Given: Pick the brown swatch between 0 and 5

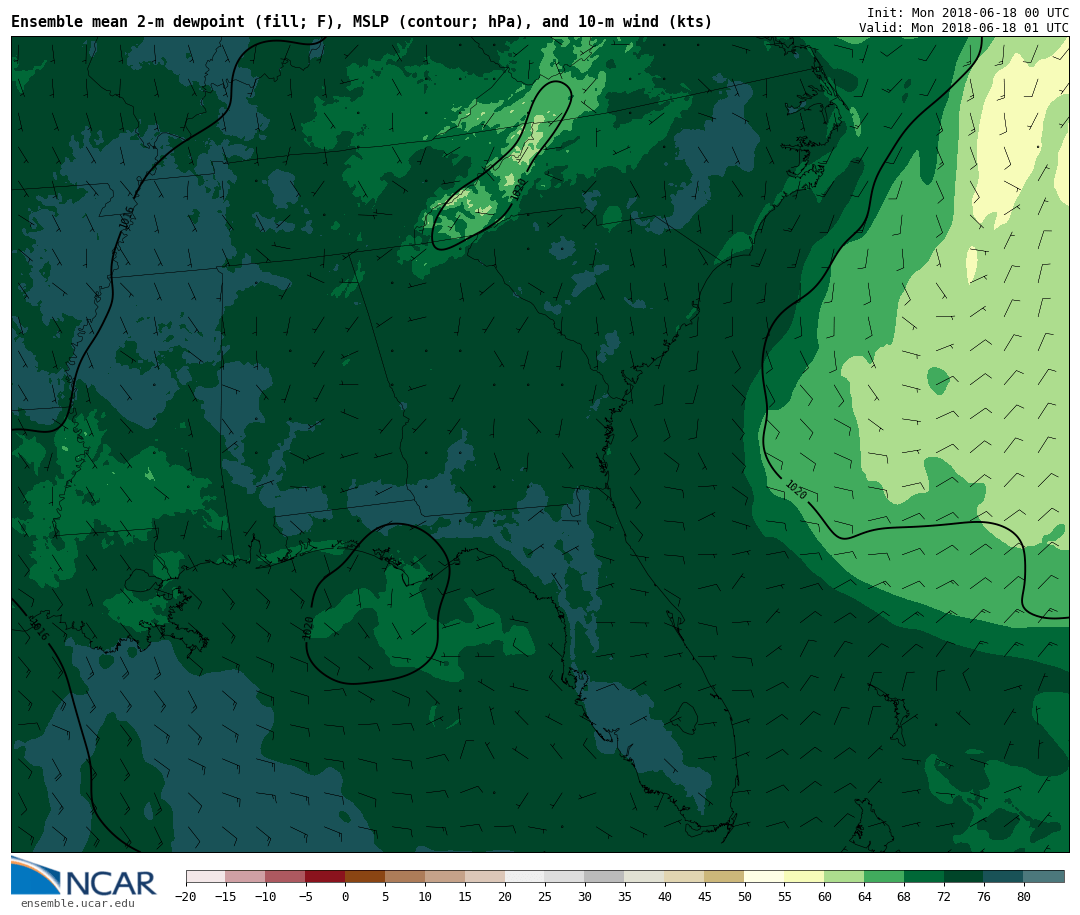Looking at the screenshot, I should tap(365, 877).
